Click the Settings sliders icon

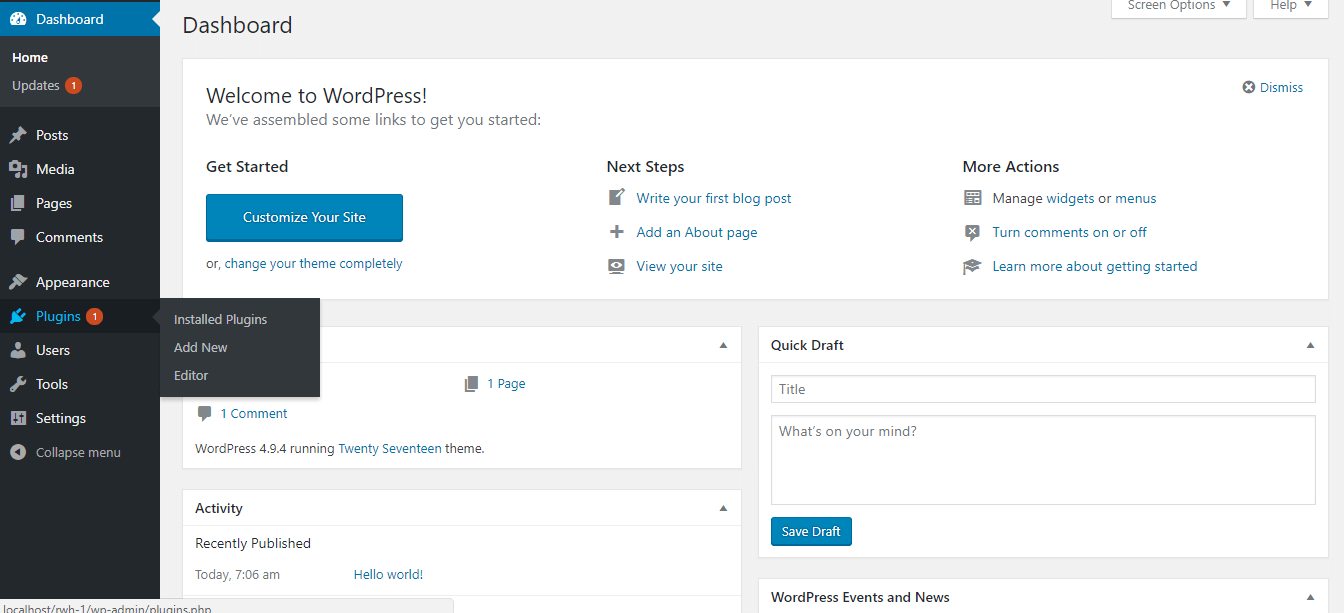(18, 418)
